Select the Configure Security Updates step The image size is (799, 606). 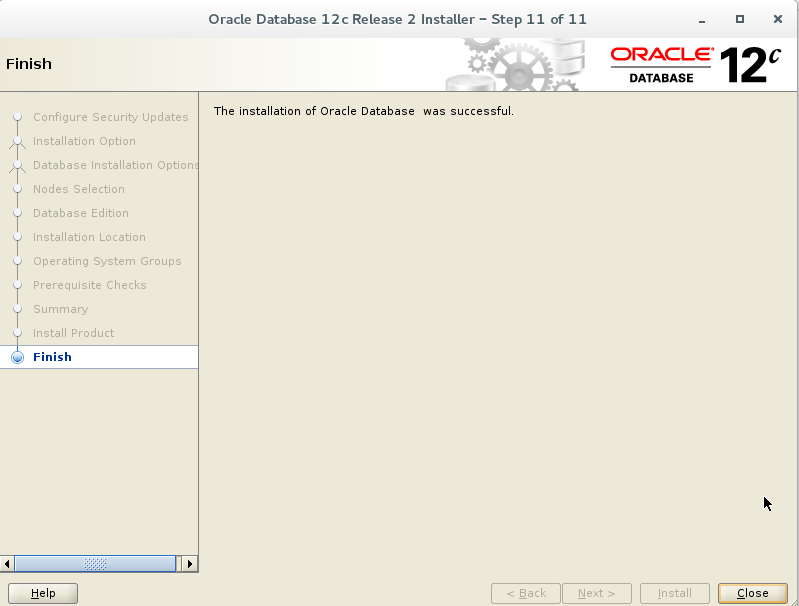(x=111, y=117)
